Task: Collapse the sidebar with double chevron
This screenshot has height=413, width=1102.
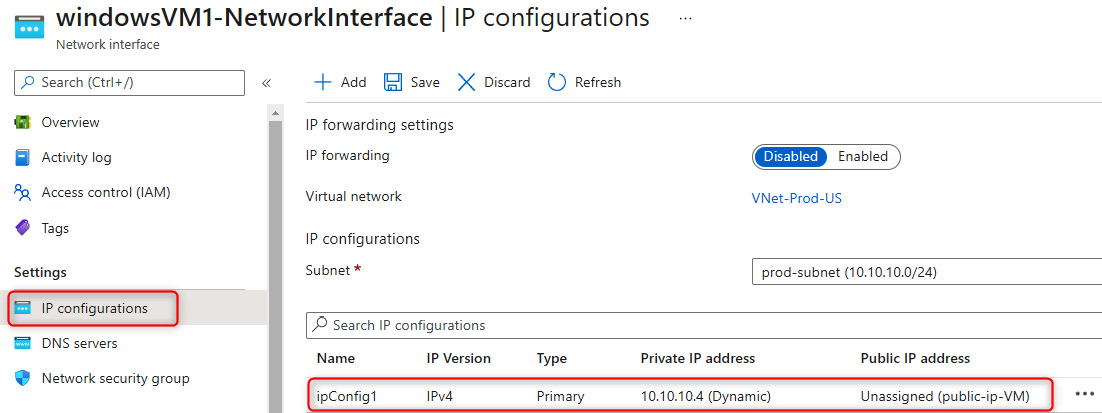Action: (x=266, y=83)
